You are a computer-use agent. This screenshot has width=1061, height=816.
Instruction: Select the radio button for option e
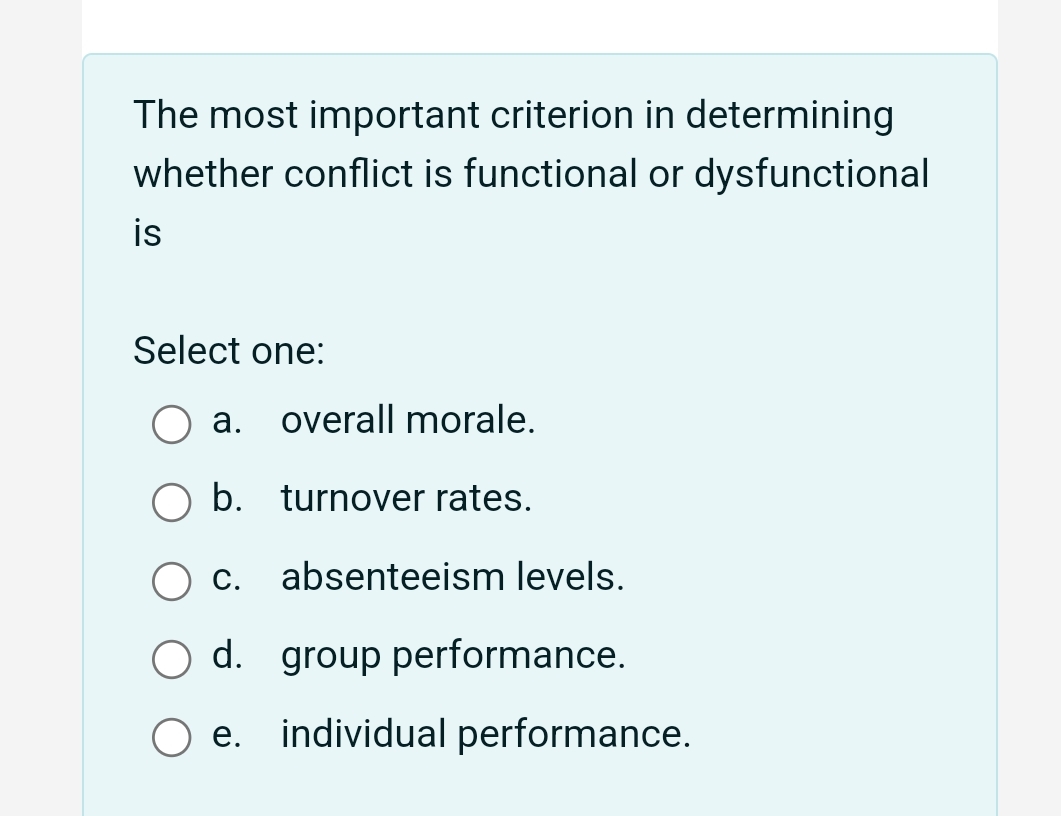[x=171, y=738]
